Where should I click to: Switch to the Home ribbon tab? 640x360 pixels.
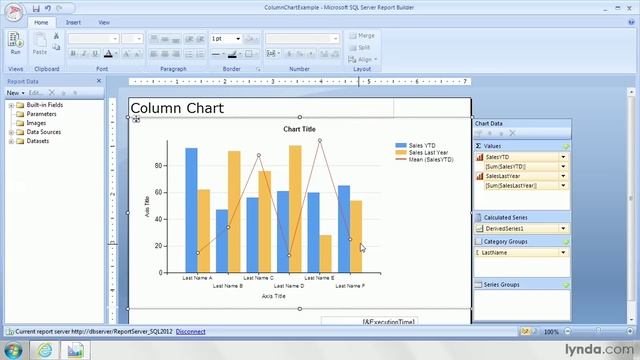pos(41,22)
